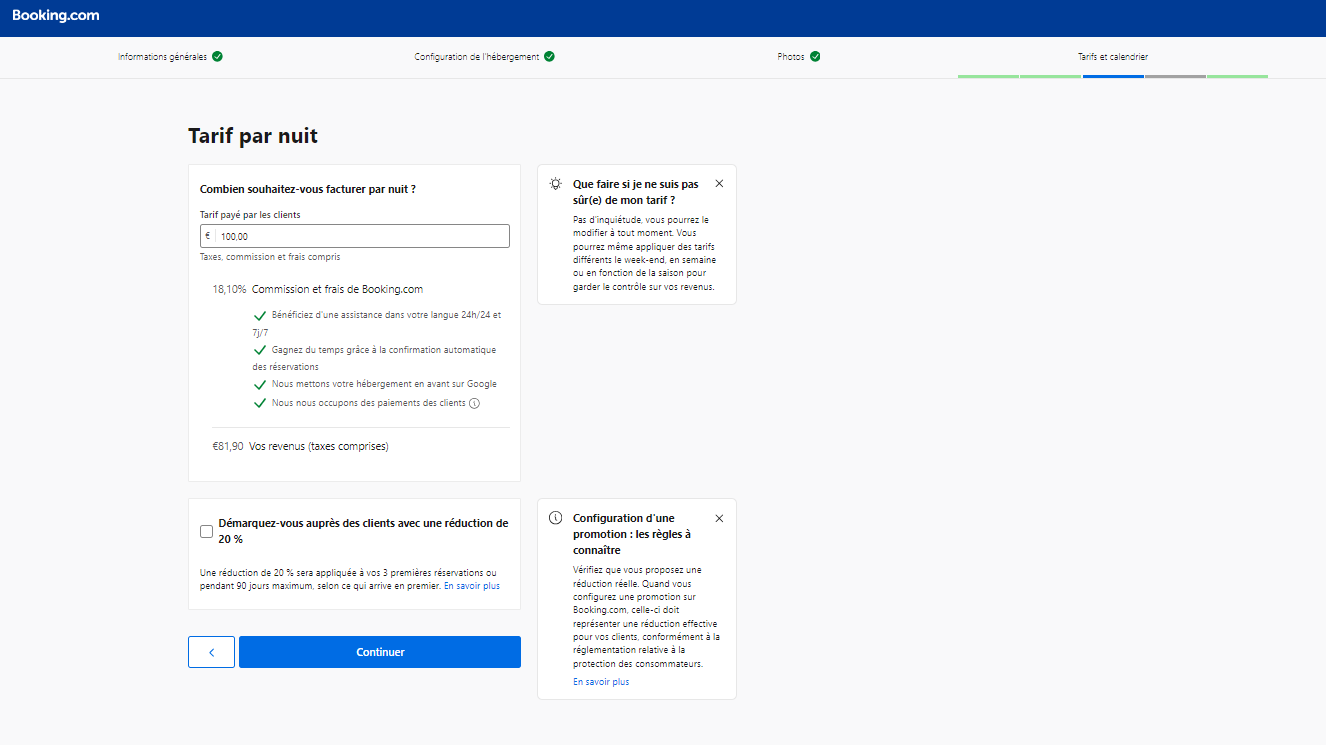The height and width of the screenshot is (745, 1326).
Task: Enable the 20 % reduction checkbox
Action: [206, 531]
